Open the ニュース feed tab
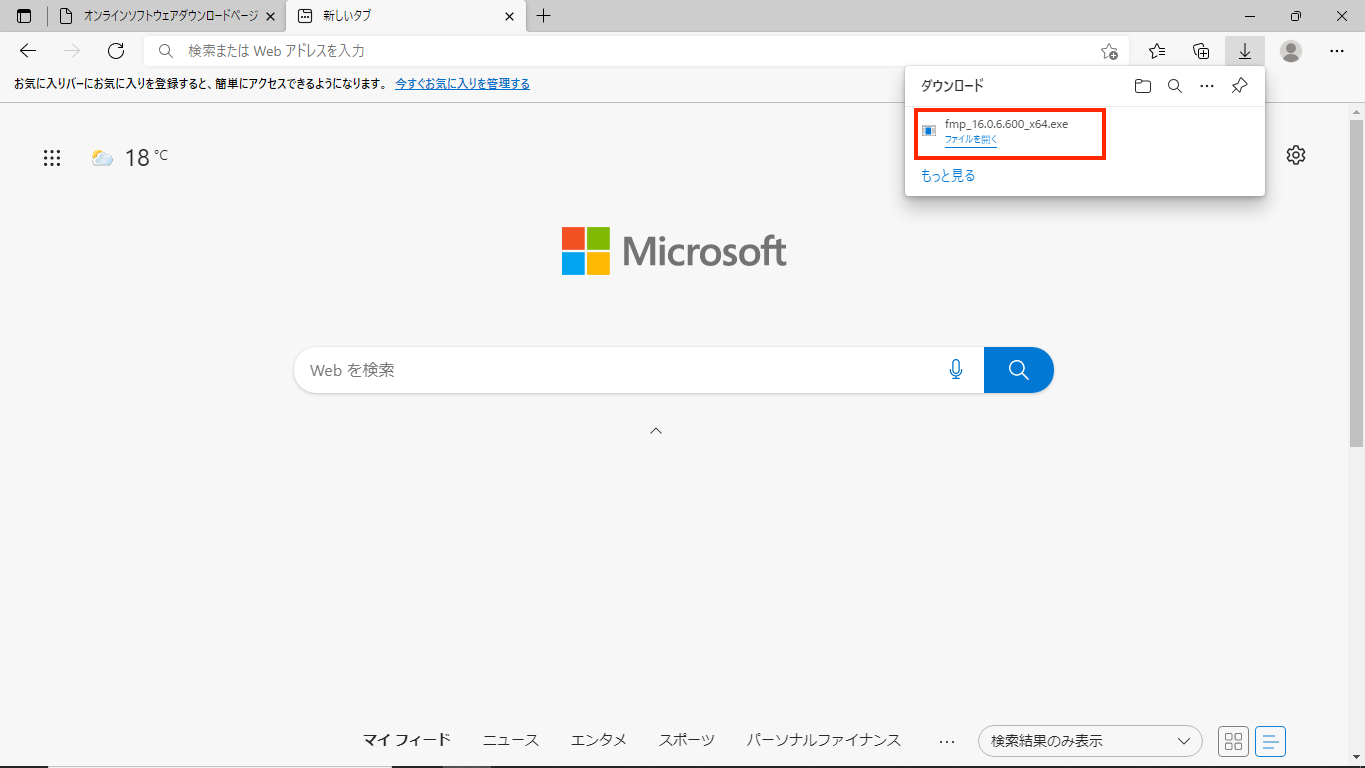Viewport: 1365px width, 768px height. (x=511, y=740)
